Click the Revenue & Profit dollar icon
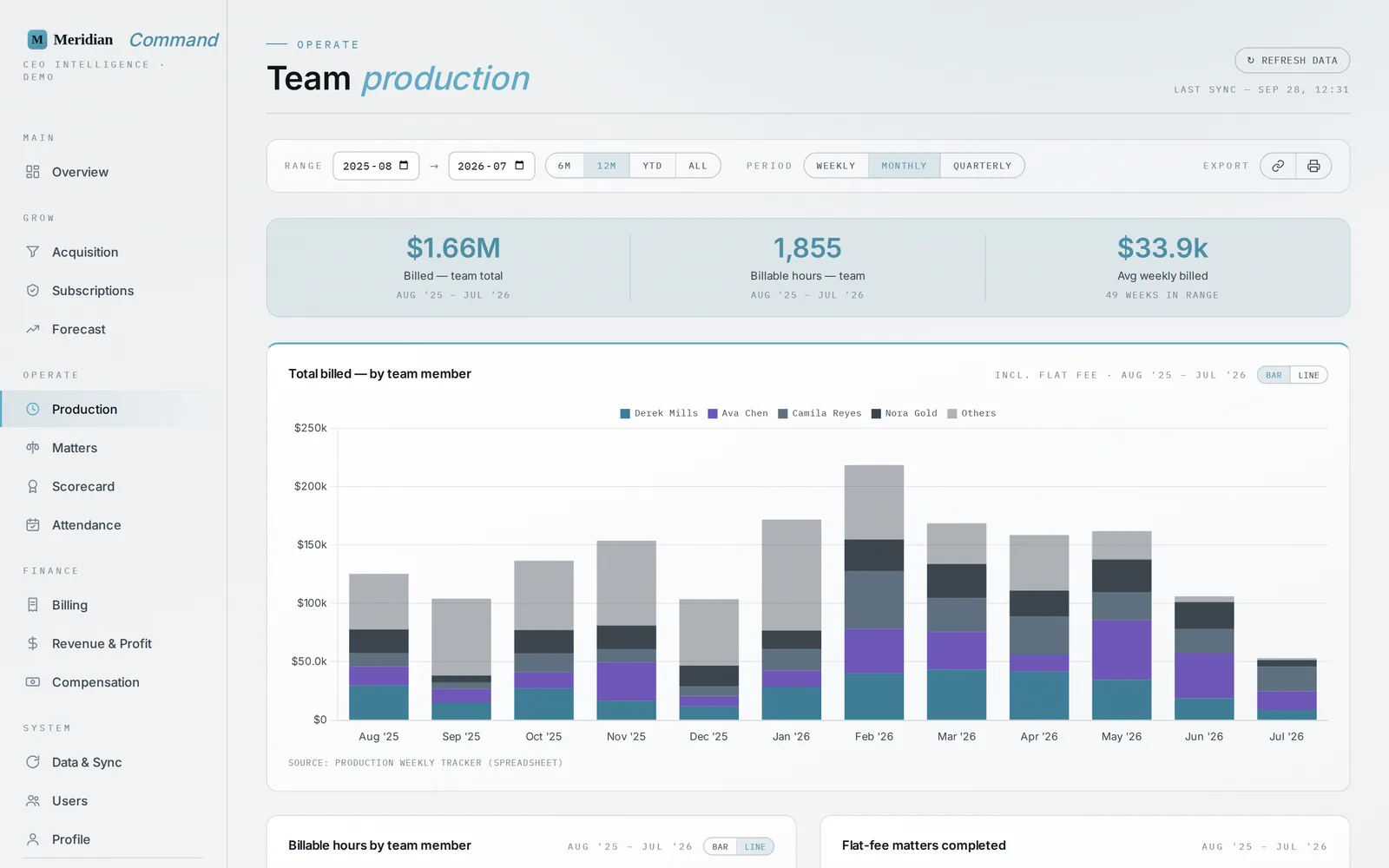Image resolution: width=1389 pixels, height=868 pixels. [x=33, y=643]
